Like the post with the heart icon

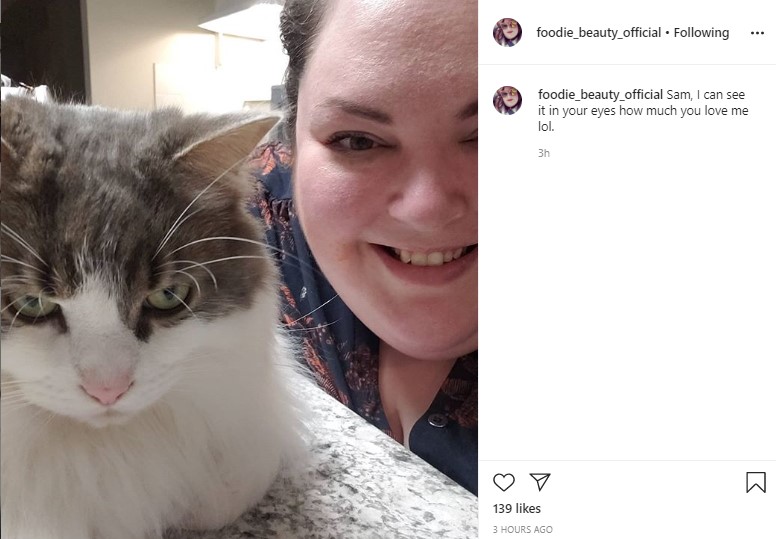504,482
